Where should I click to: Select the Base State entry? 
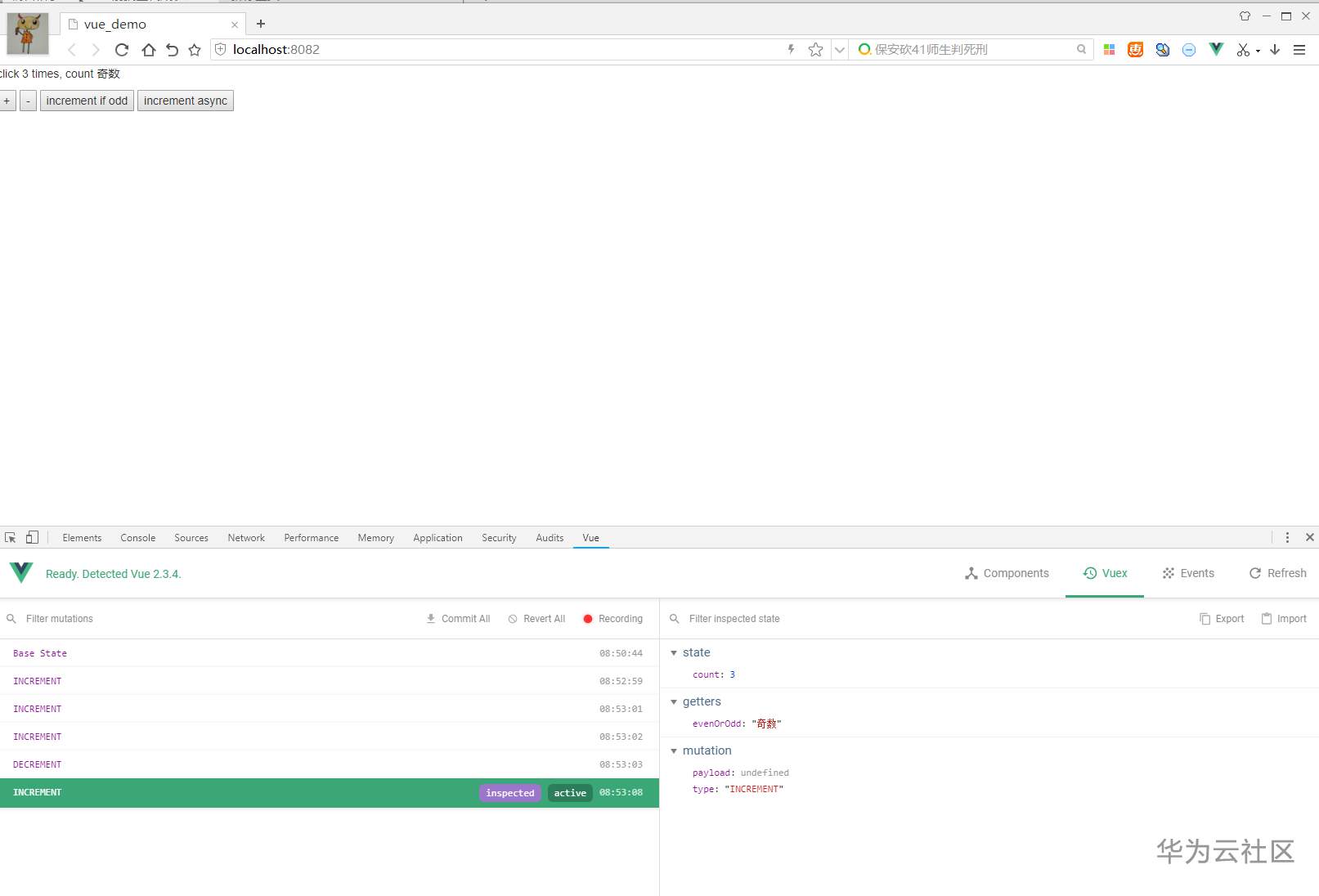click(330, 653)
